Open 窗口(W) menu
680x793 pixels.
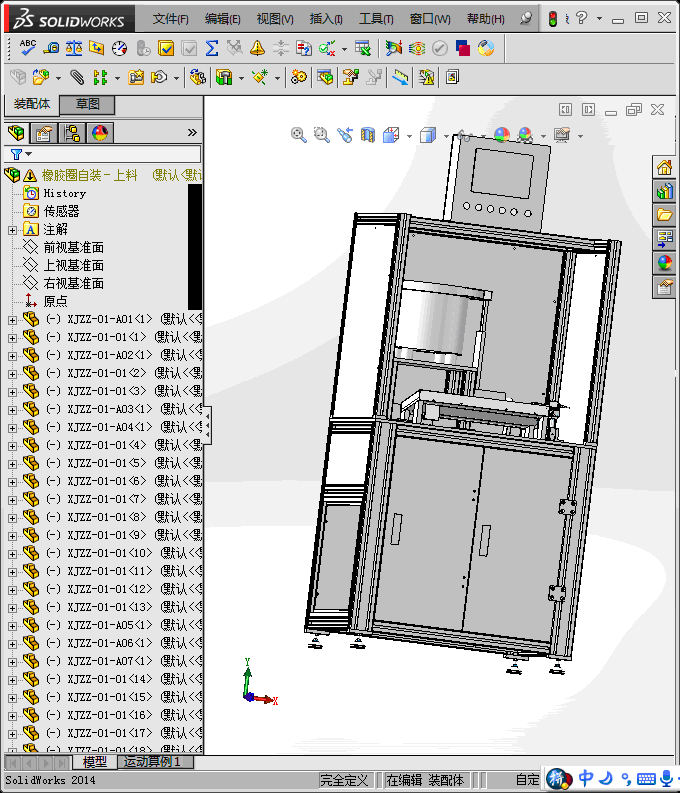tap(430, 19)
